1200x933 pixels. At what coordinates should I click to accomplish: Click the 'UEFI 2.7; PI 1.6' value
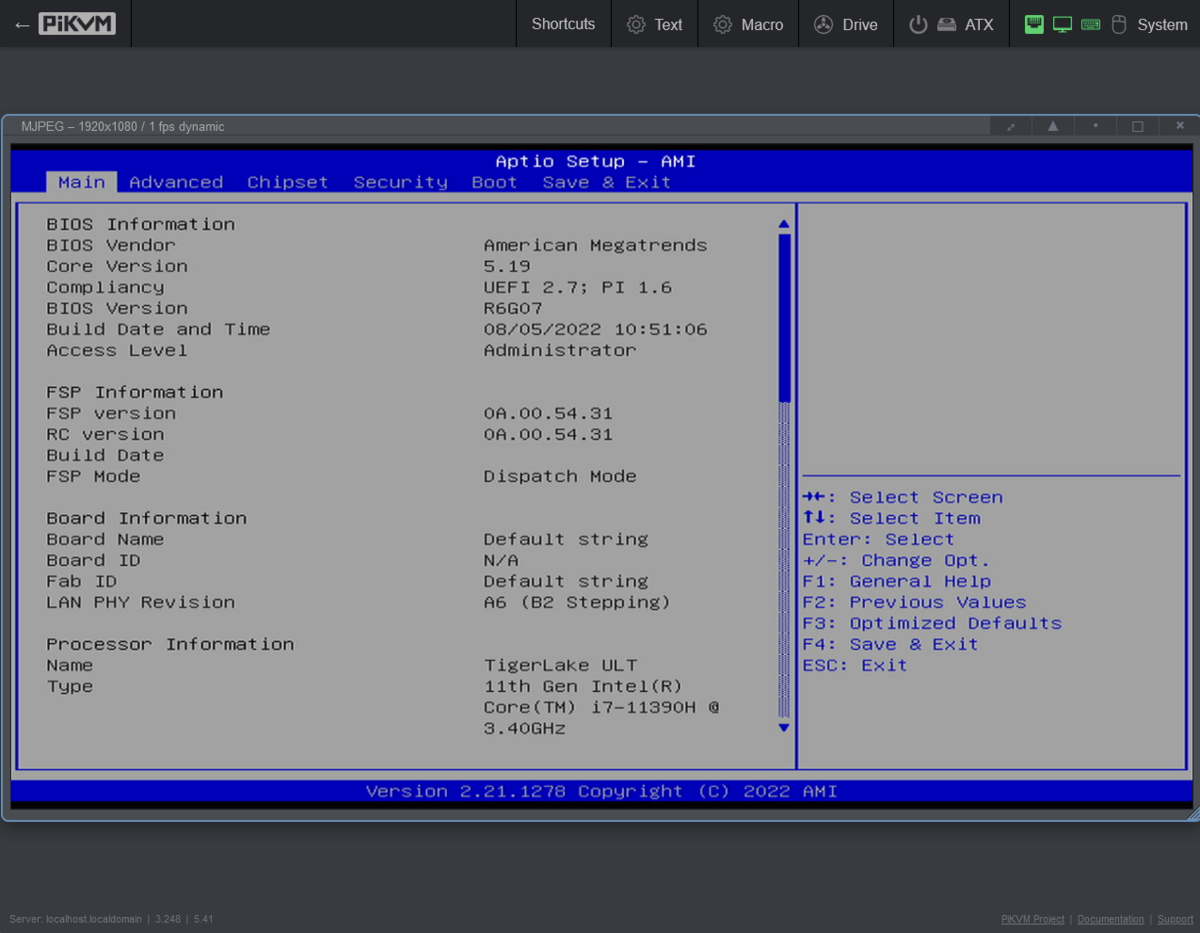pos(578,287)
